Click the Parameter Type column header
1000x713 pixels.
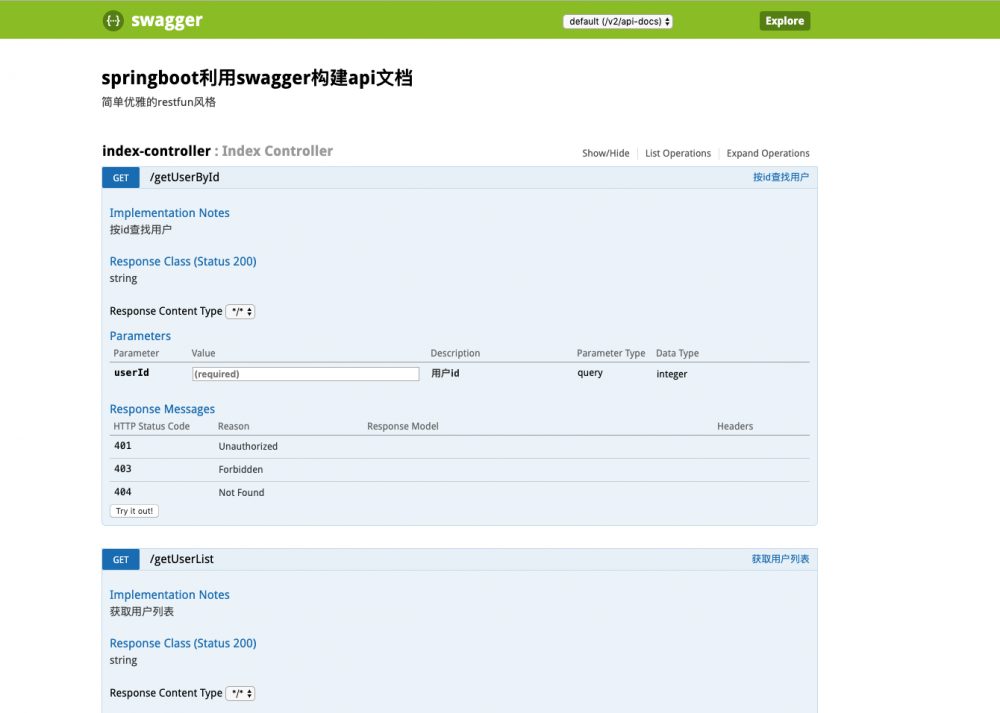click(x=611, y=353)
